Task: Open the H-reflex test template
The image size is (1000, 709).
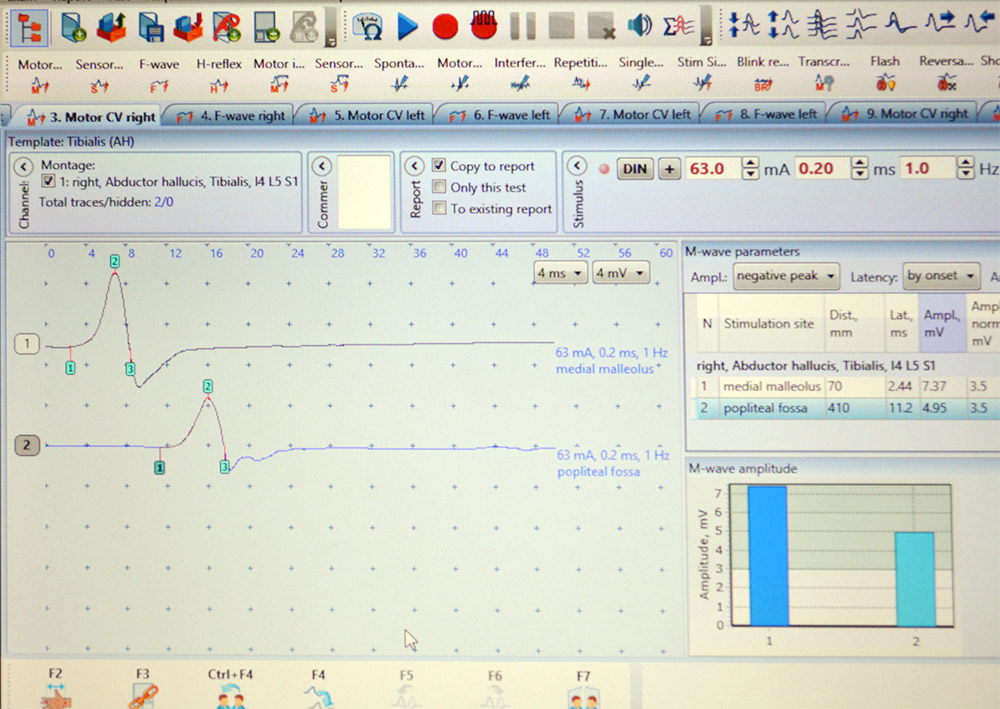Action: tap(219, 74)
